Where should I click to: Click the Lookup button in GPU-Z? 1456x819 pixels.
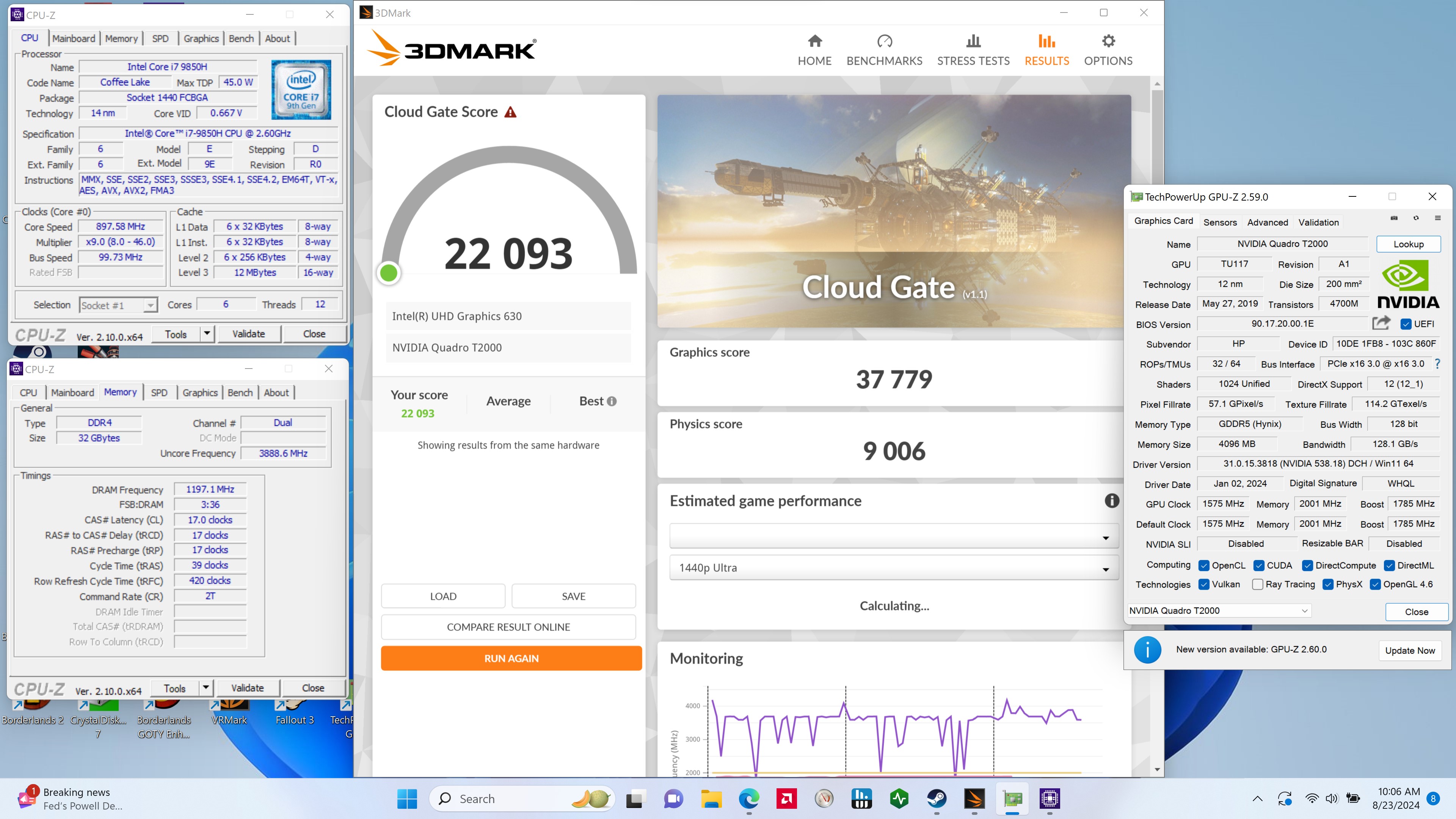(x=1408, y=244)
